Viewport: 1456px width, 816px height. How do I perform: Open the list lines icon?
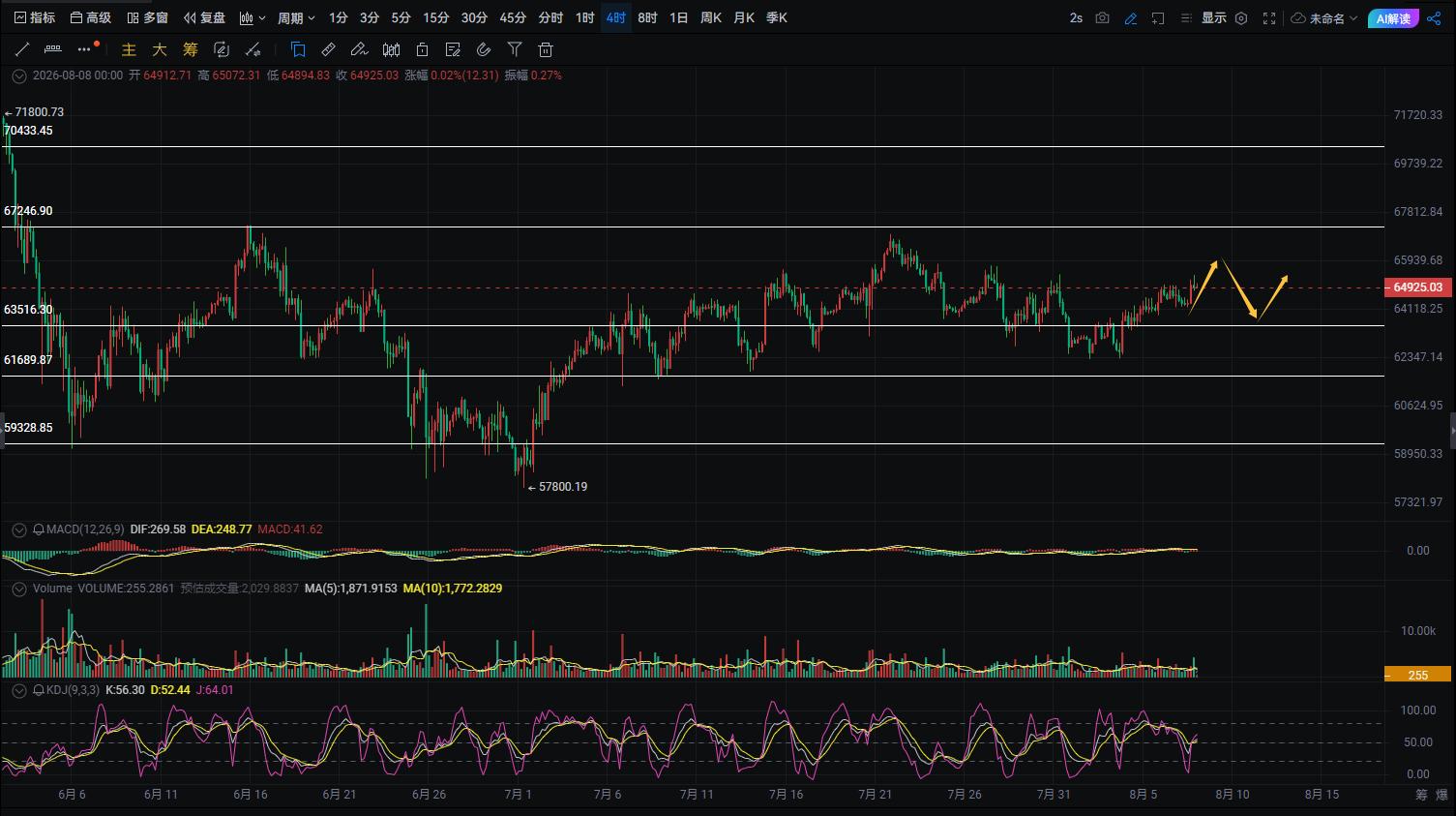point(1186,17)
